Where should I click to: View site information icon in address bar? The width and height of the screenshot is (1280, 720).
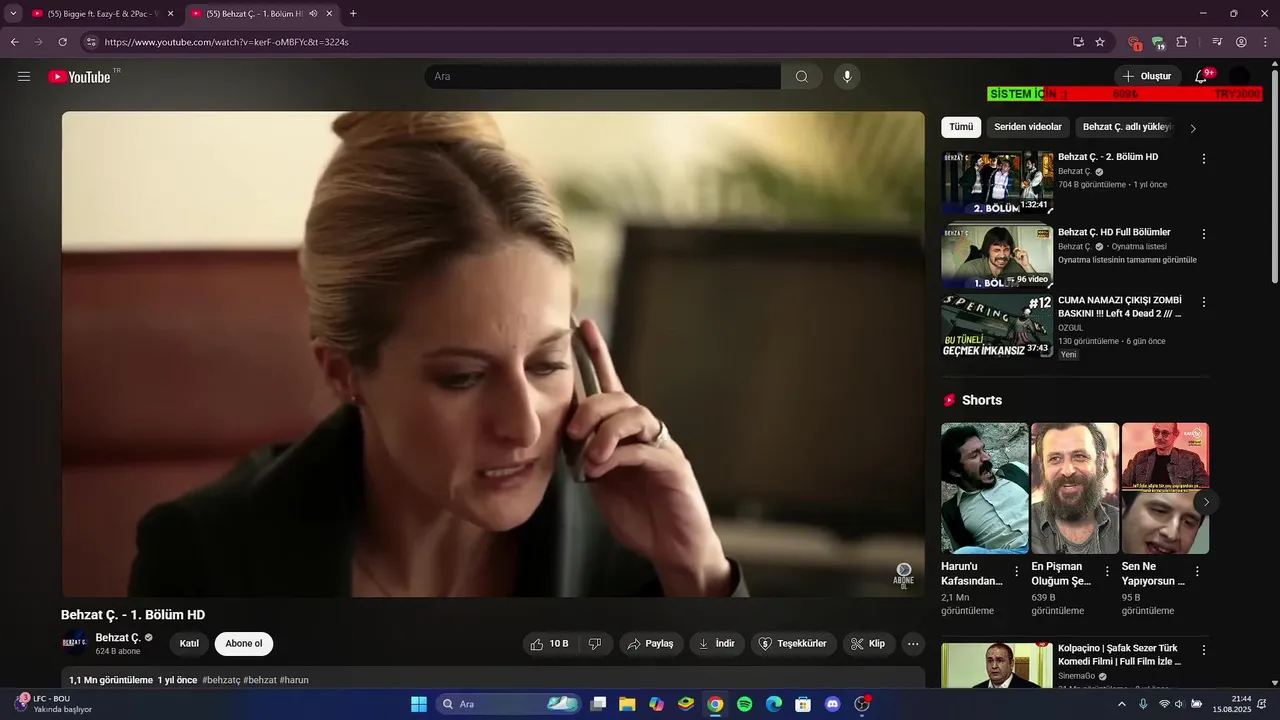coord(91,42)
